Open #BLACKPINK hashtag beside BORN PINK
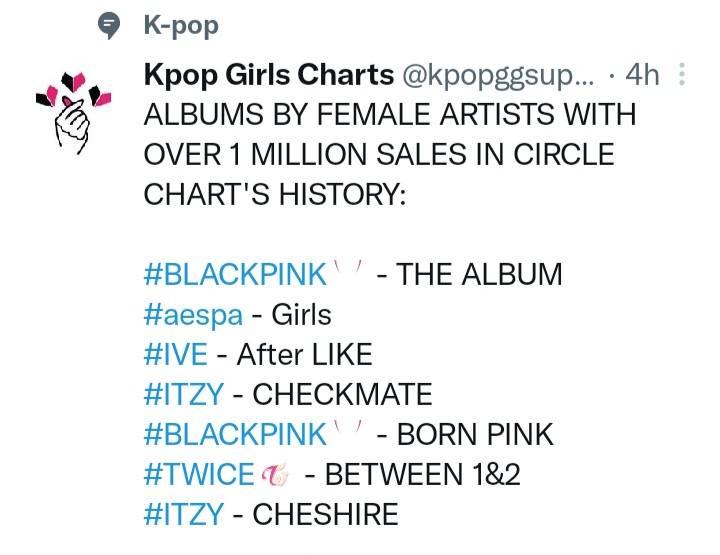Viewport: 720px width, 555px height. point(235,434)
